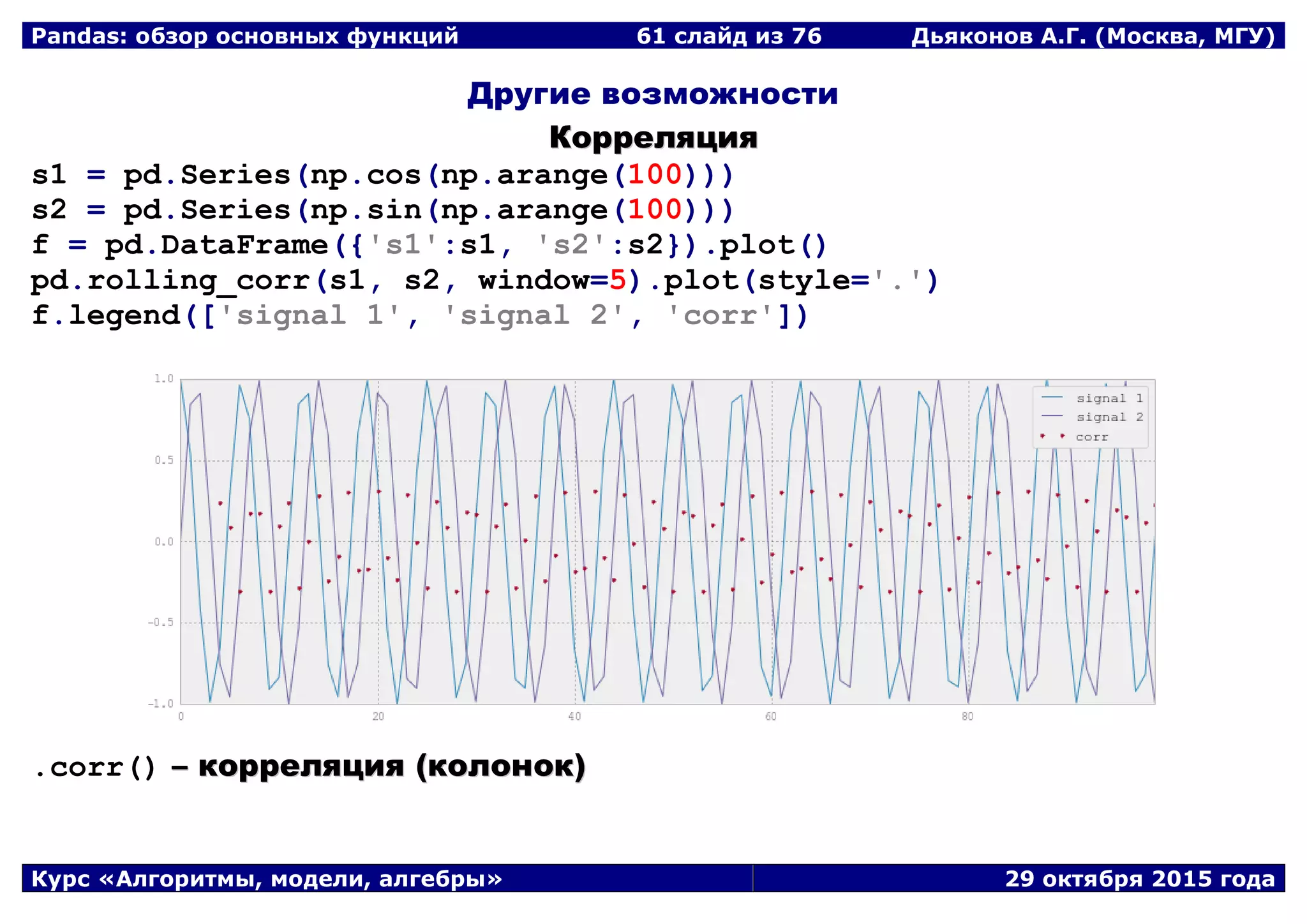Click the 'Корреляция' subtitle heading
The image size is (1307, 924).
[653, 137]
